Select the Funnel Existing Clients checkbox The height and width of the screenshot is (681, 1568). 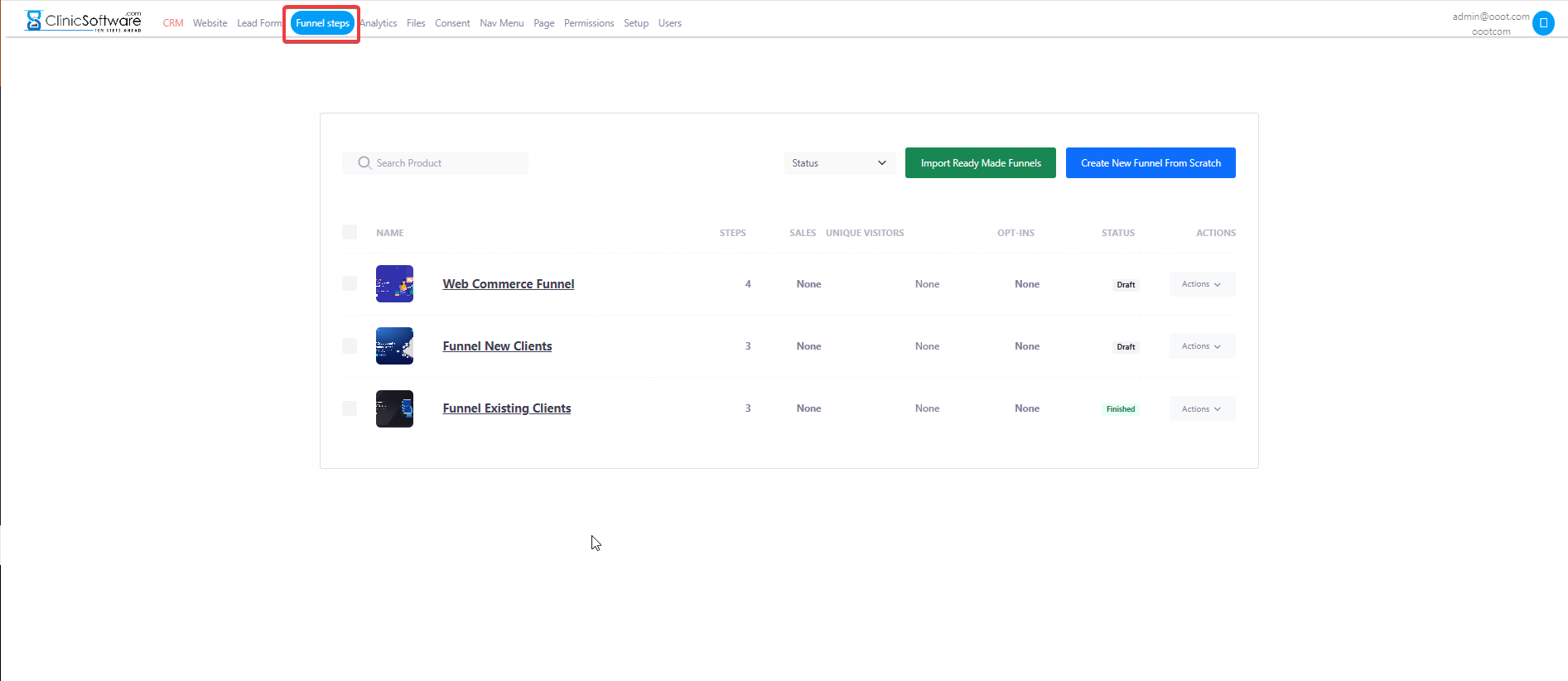[350, 408]
